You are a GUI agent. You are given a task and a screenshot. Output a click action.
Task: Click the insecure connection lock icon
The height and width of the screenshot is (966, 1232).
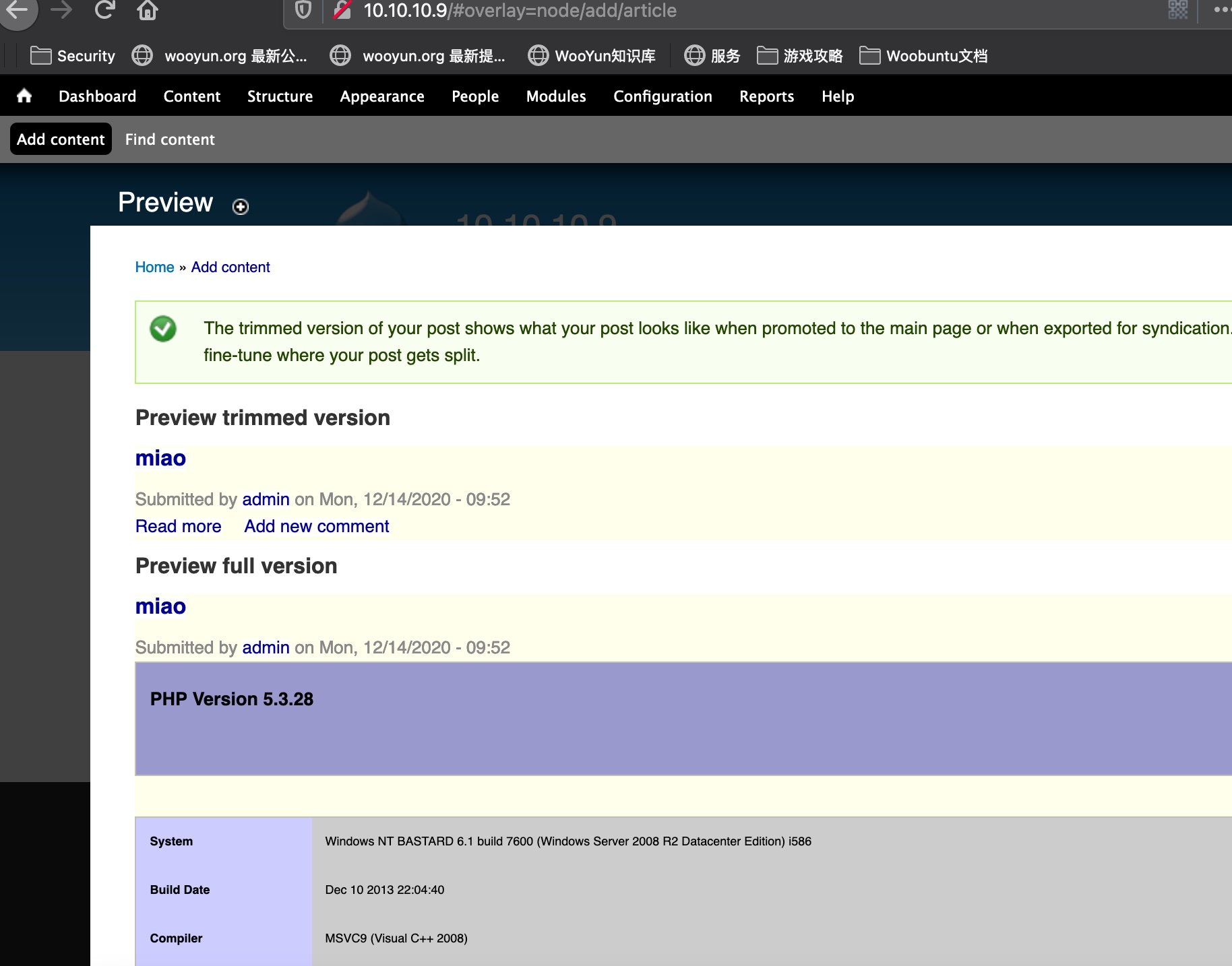click(x=342, y=10)
